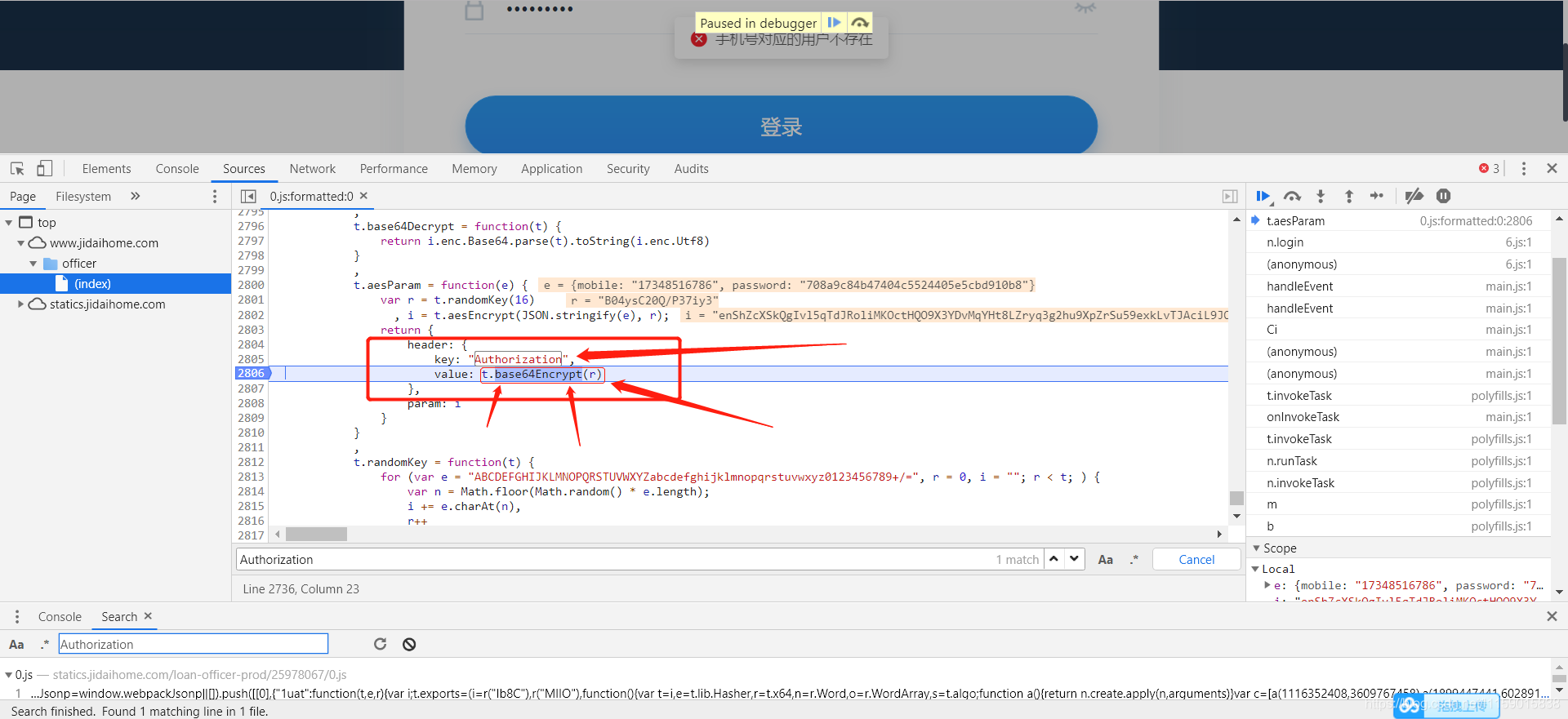Viewport: 1568px width, 719px height.
Task: Go to previous find match arrow
Action: 1054,559
